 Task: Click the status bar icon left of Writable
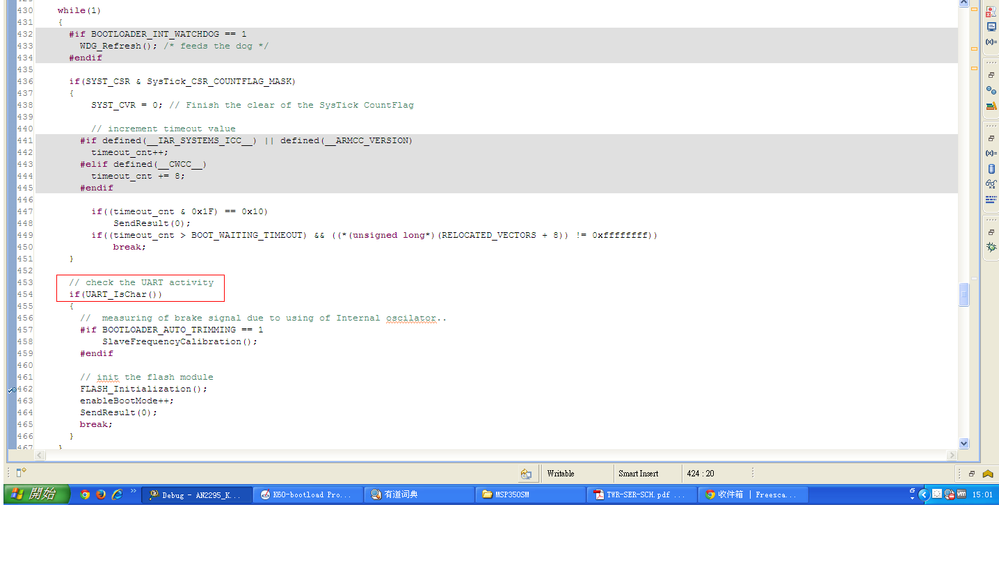tap(526, 474)
